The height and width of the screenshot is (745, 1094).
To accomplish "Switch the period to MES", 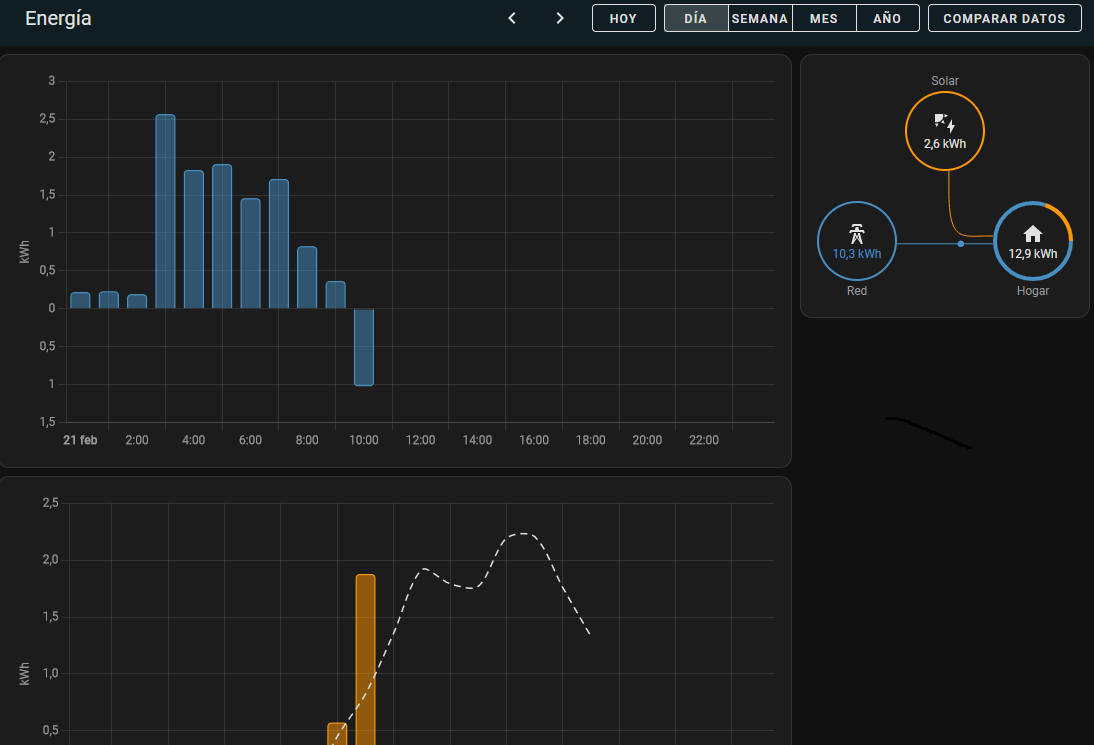I will tap(824, 18).
